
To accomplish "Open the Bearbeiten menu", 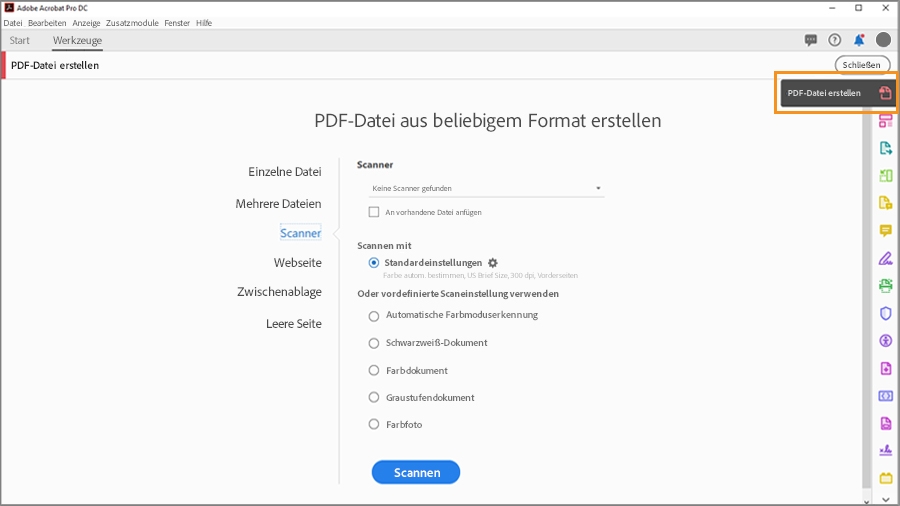I will point(47,22).
